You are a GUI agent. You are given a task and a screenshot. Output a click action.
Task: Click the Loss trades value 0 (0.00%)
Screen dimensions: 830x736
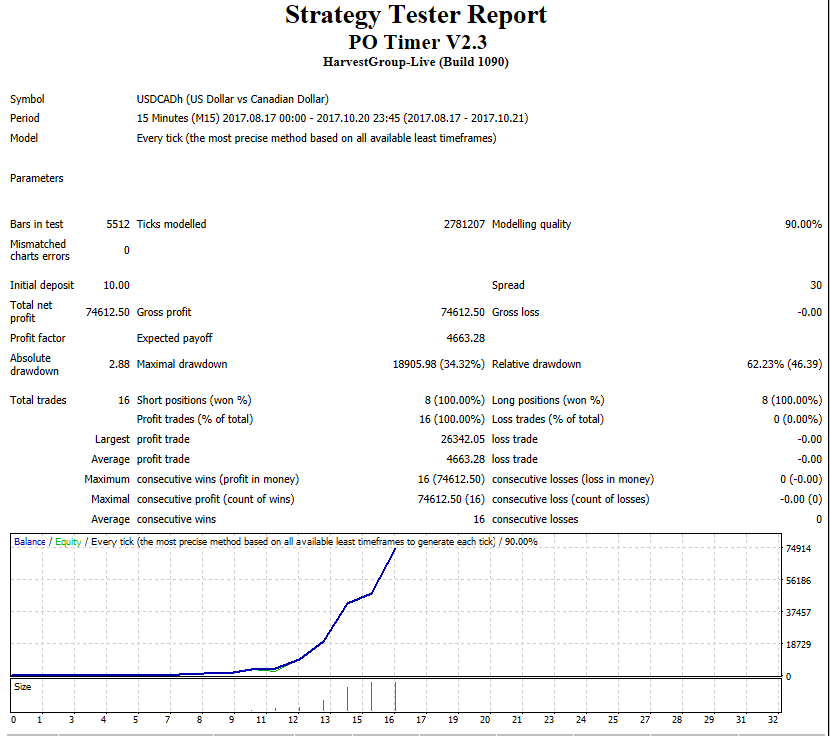(x=798, y=419)
